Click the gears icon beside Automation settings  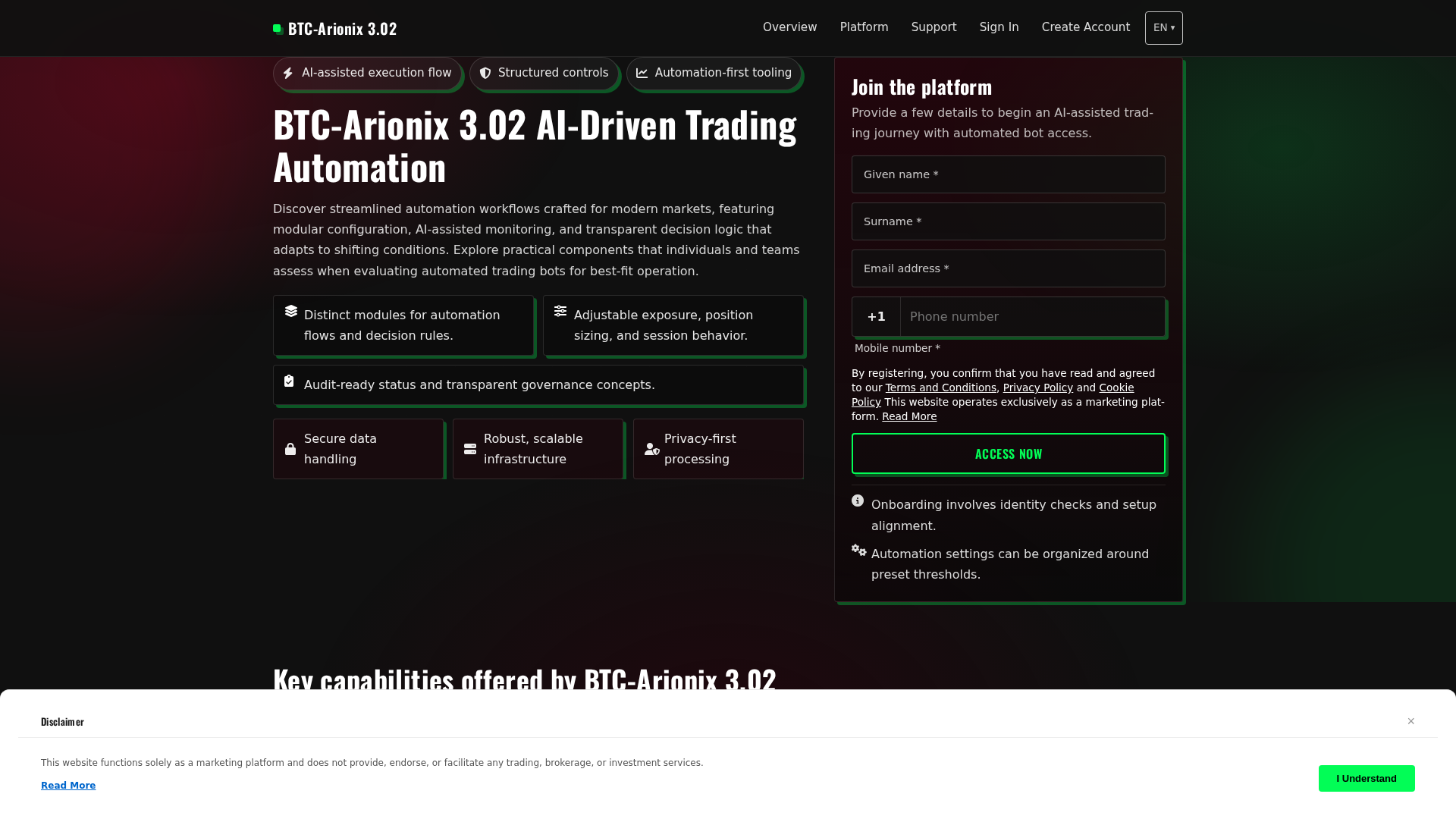858,550
